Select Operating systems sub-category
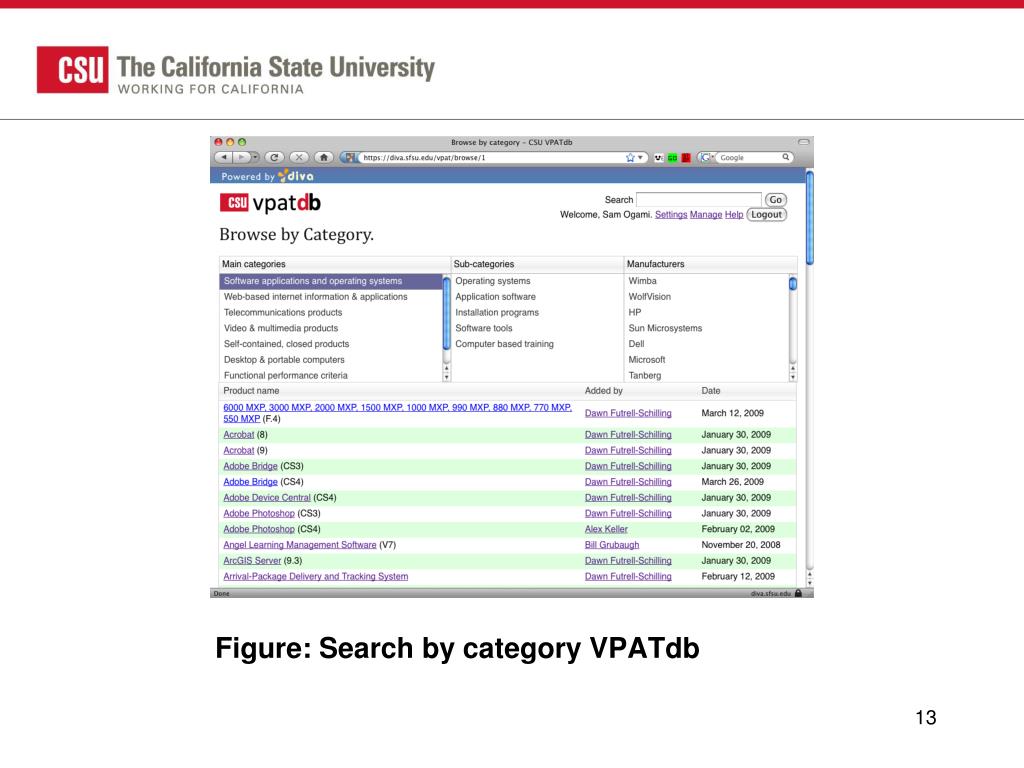Viewport: 1024px width, 768px height. pyautogui.click(x=492, y=281)
